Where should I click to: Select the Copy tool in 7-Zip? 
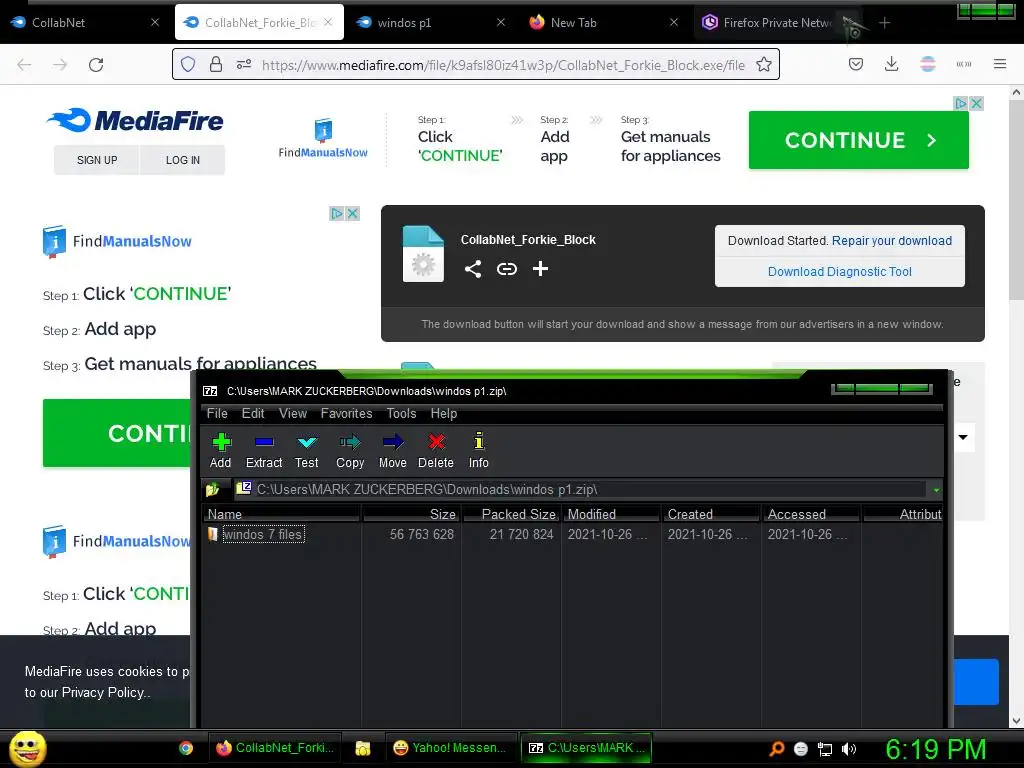pyautogui.click(x=350, y=451)
